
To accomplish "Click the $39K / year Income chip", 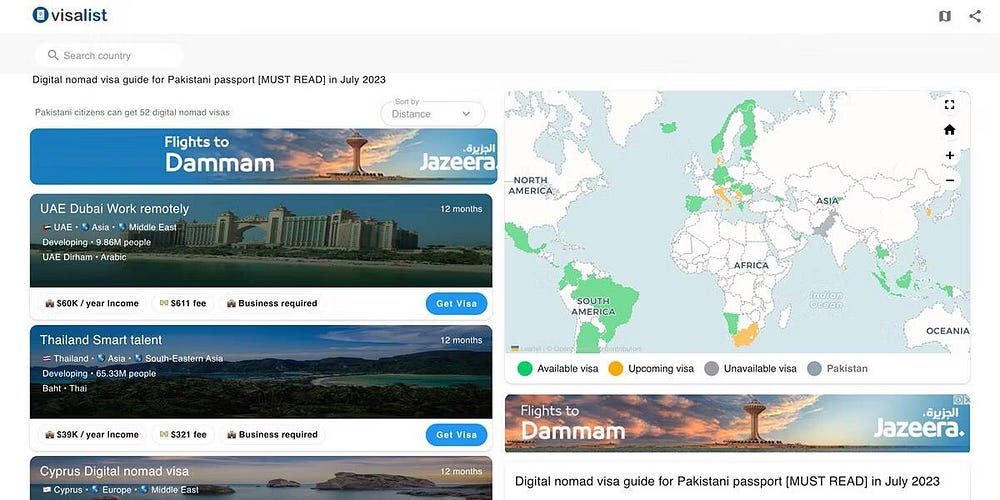I will (91, 435).
